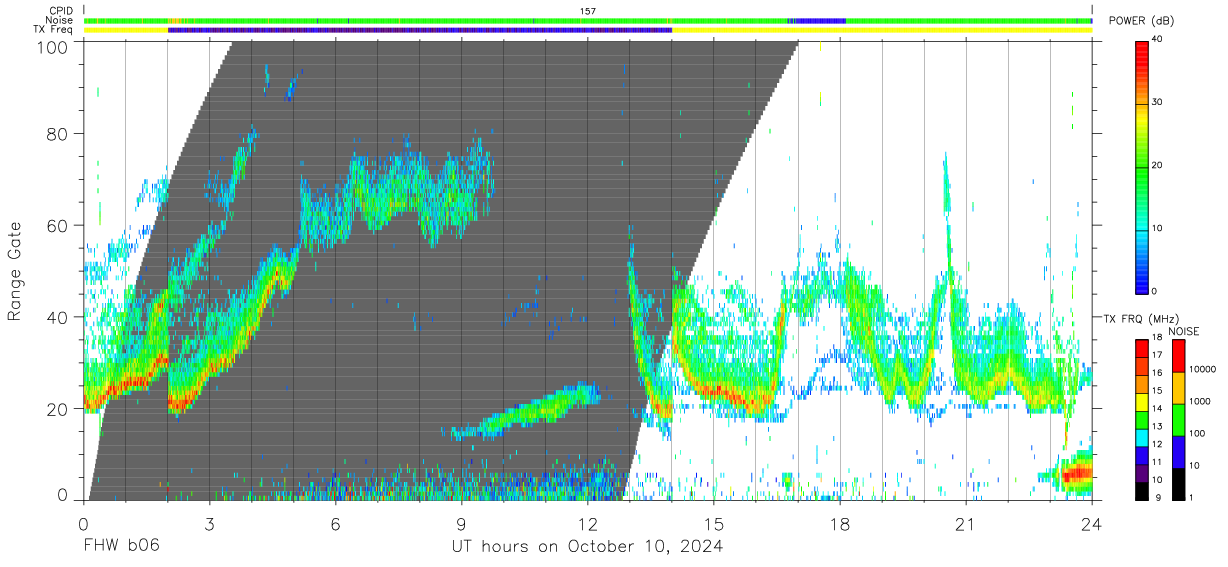Click UT hour tick label 15
Viewport: 1228px width, 567px height.
click(x=713, y=524)
